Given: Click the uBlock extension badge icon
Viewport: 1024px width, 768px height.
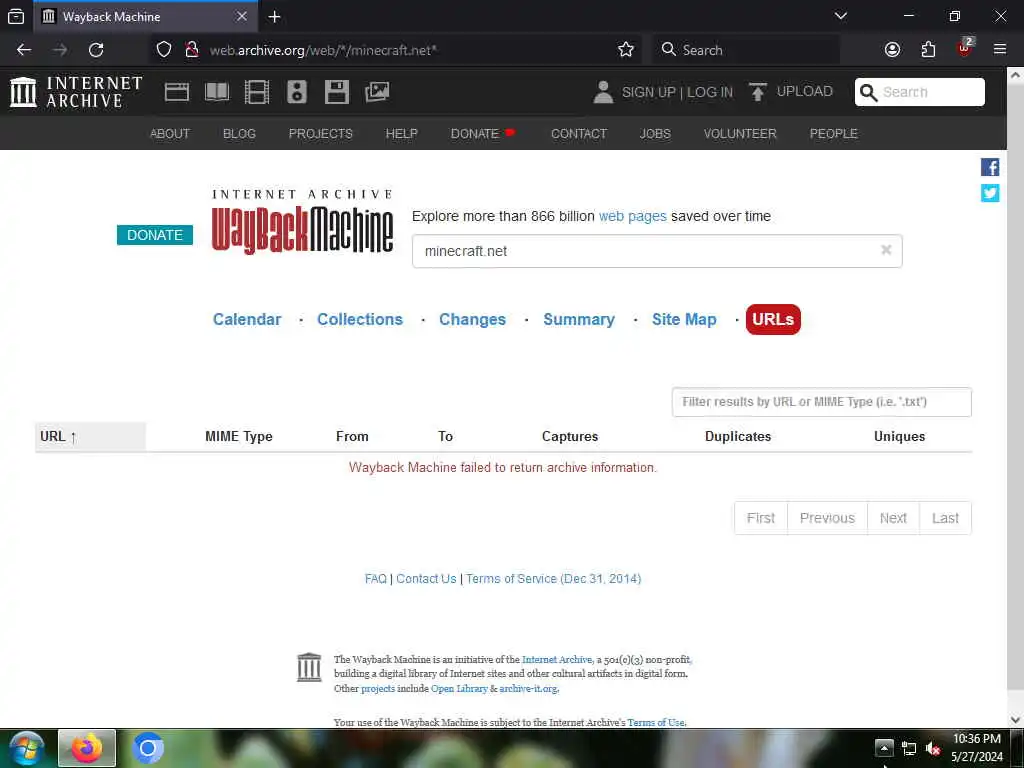Looking at the screenshot, I should coord(965,48).
